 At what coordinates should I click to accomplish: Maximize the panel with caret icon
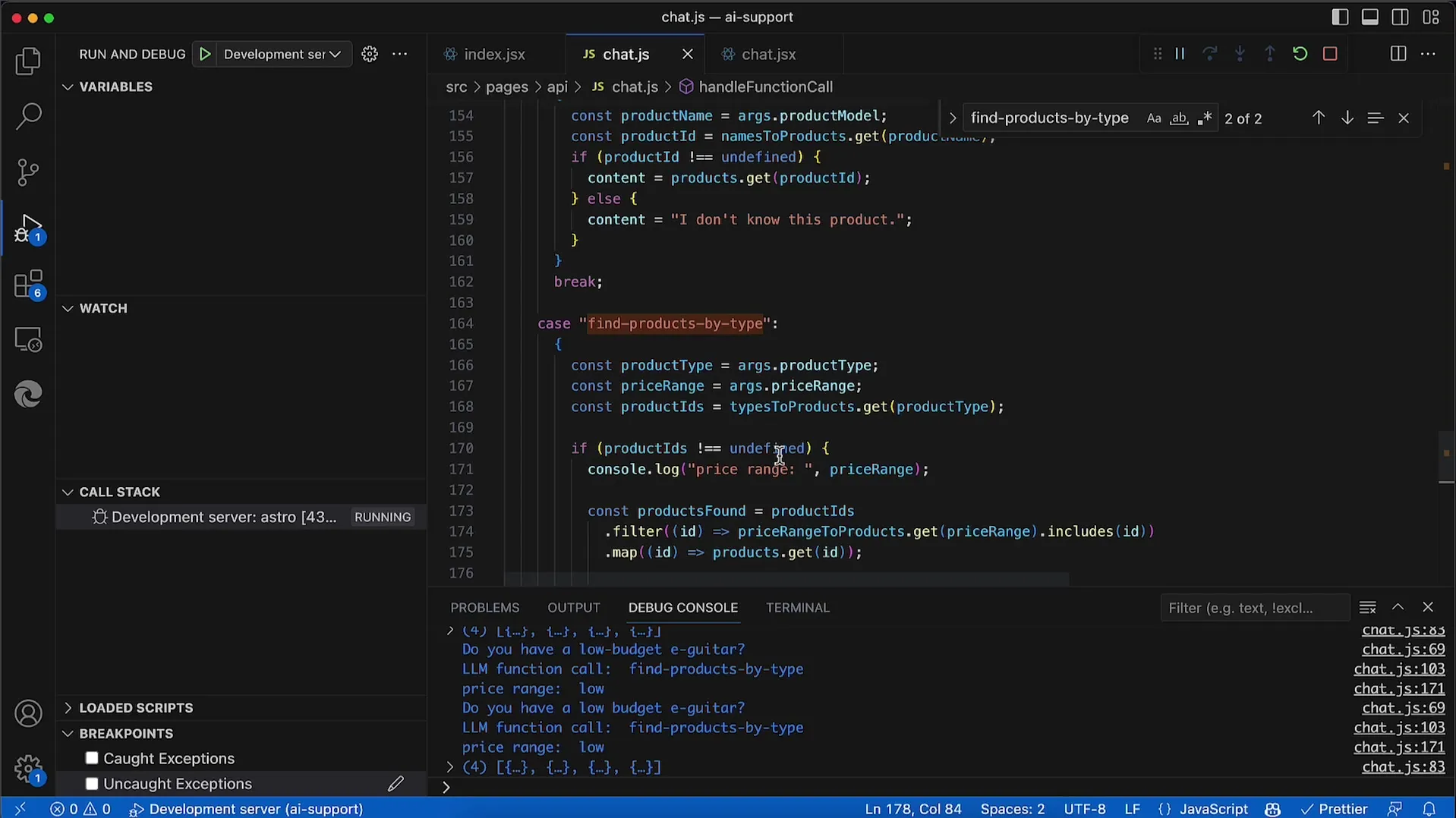[x=1398, y=607]
